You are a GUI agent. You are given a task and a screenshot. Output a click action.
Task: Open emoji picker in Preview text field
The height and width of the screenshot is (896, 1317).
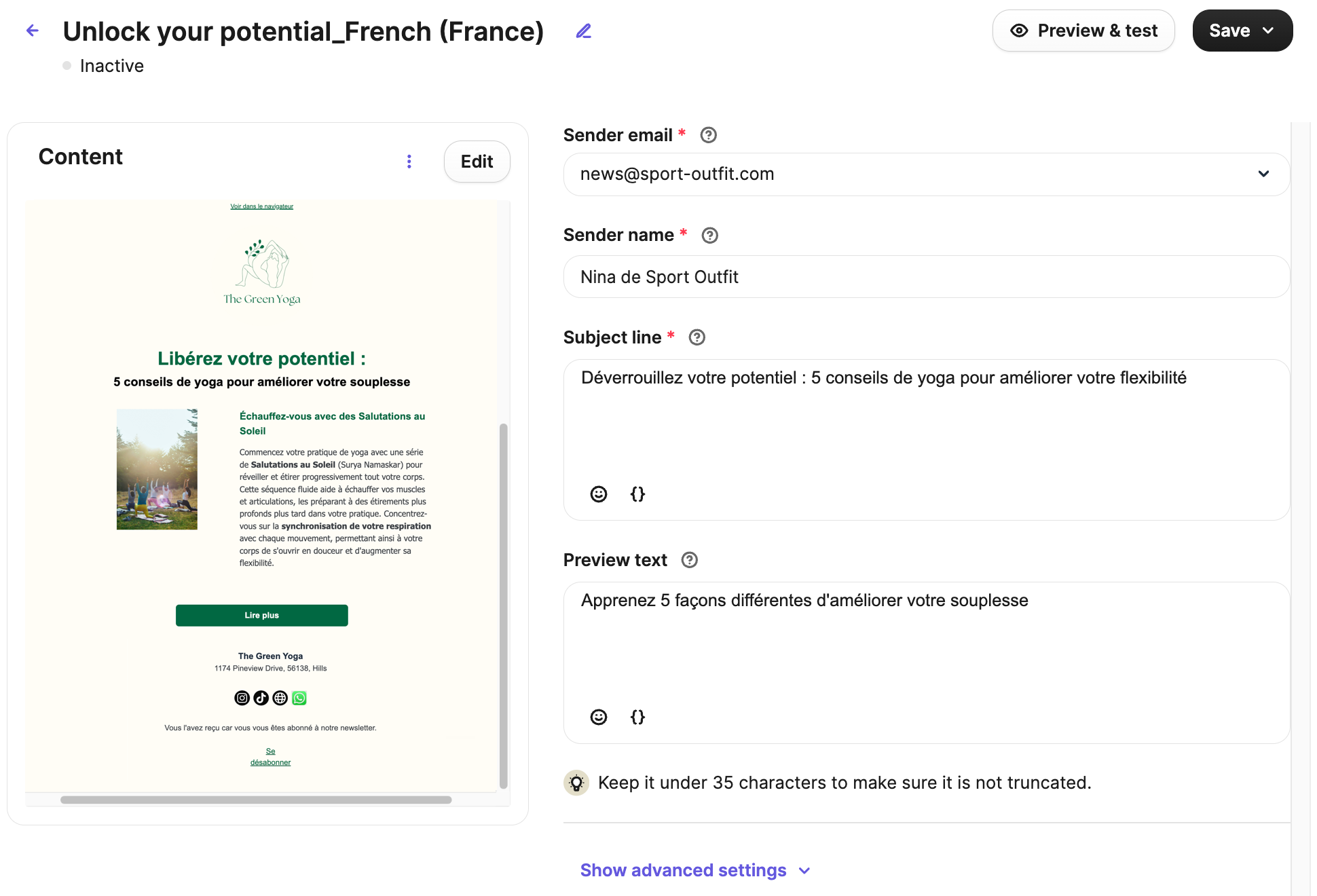tap(598, 717)
